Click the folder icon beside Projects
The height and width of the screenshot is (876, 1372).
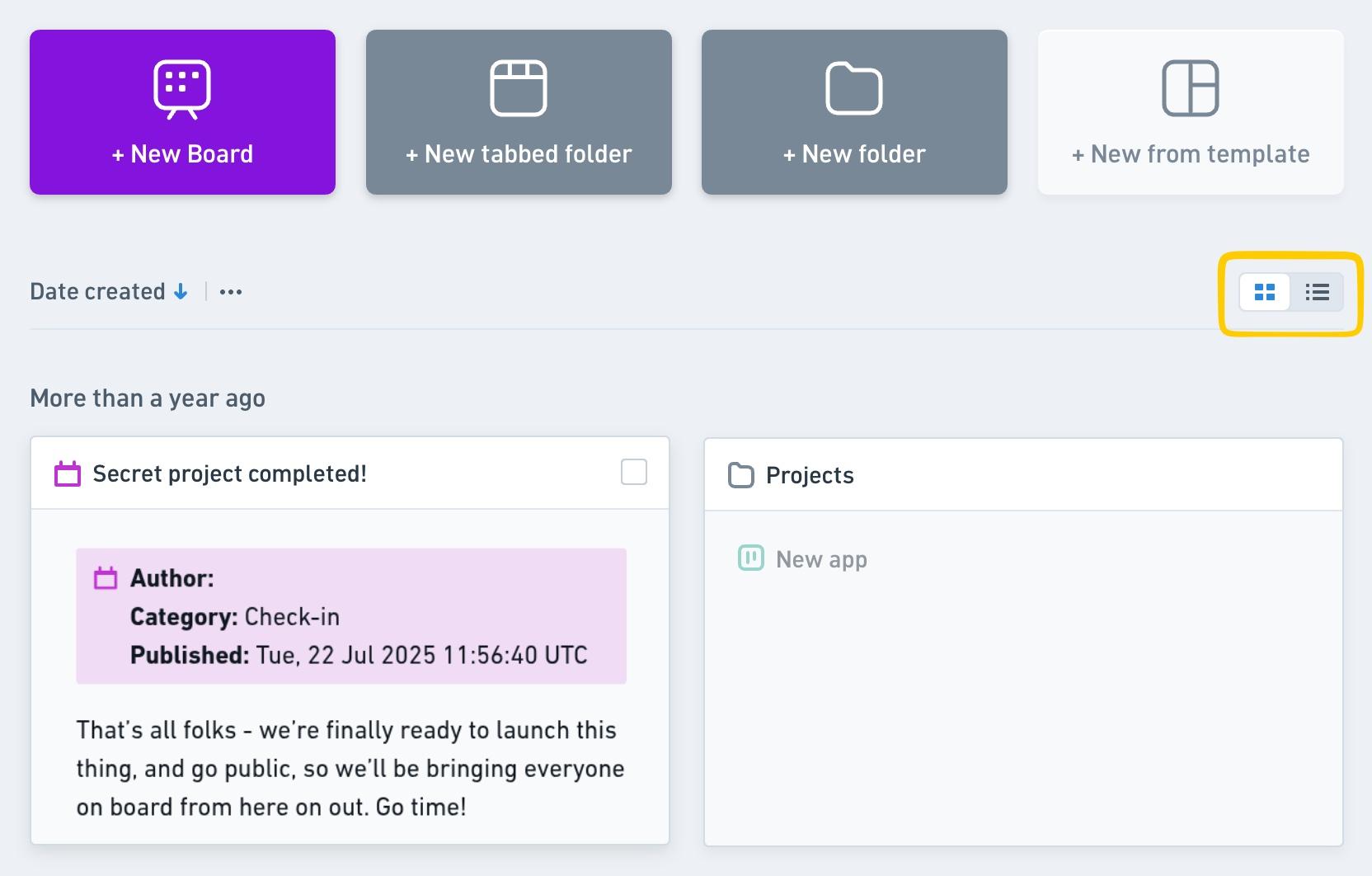(x=741, y=475)
